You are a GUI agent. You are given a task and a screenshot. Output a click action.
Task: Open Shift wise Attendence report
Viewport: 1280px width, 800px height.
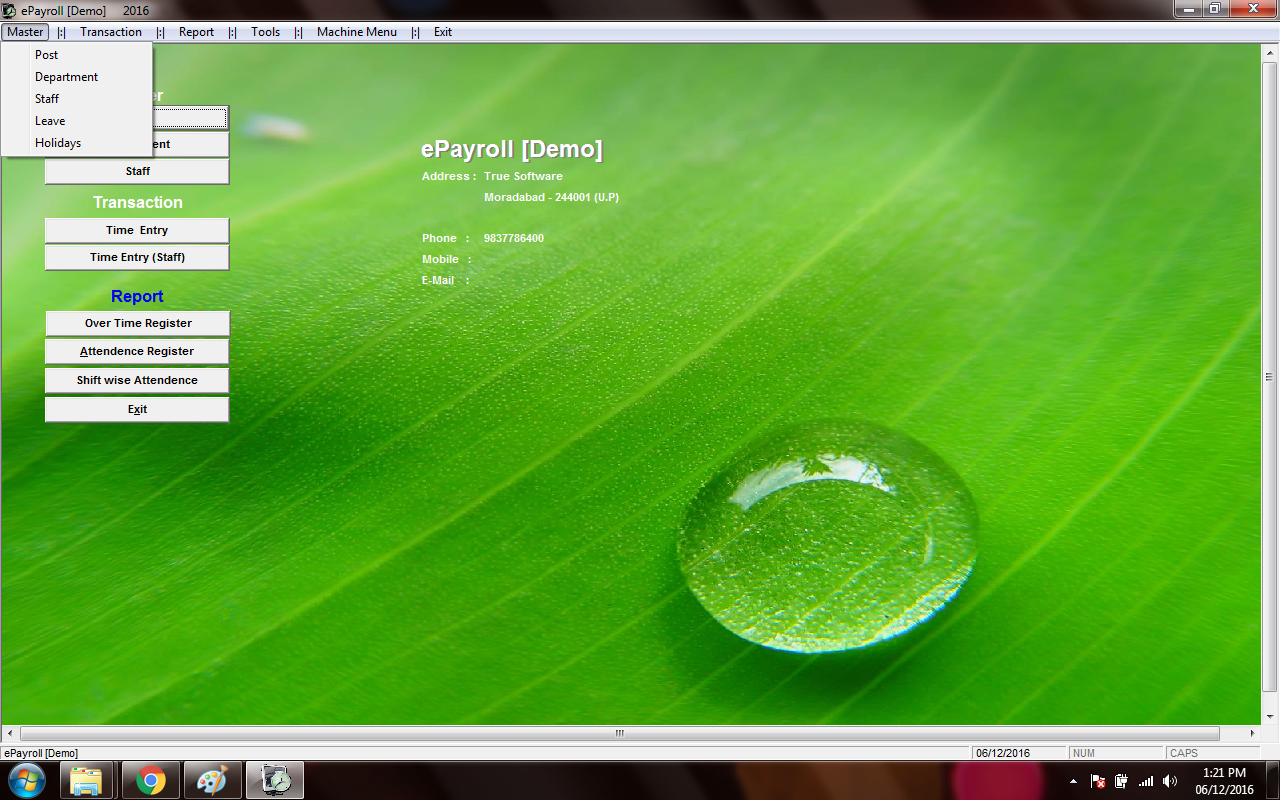tap(137, 380)
